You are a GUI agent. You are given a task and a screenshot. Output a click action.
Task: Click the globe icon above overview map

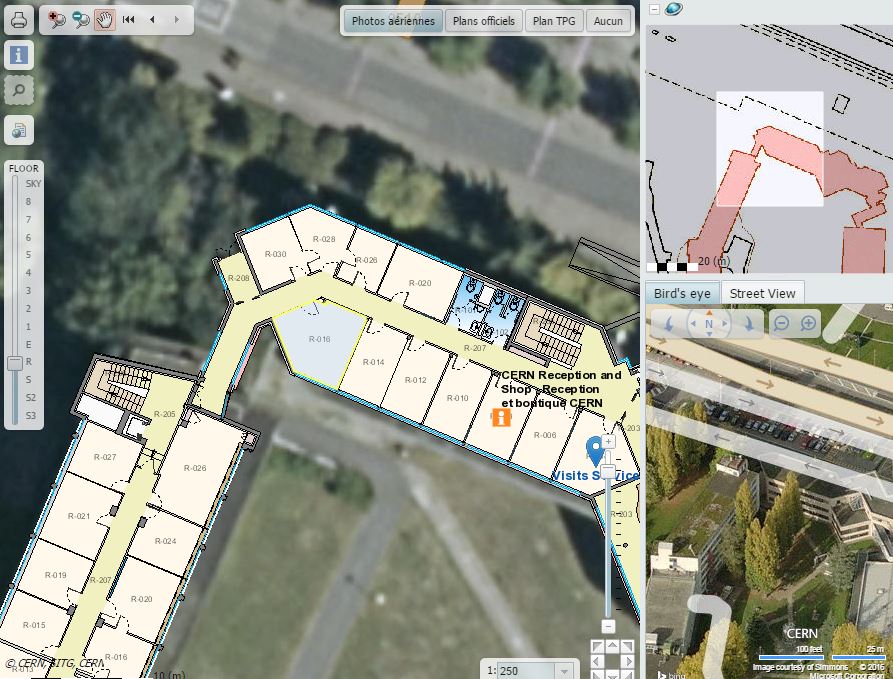[674, 9]
